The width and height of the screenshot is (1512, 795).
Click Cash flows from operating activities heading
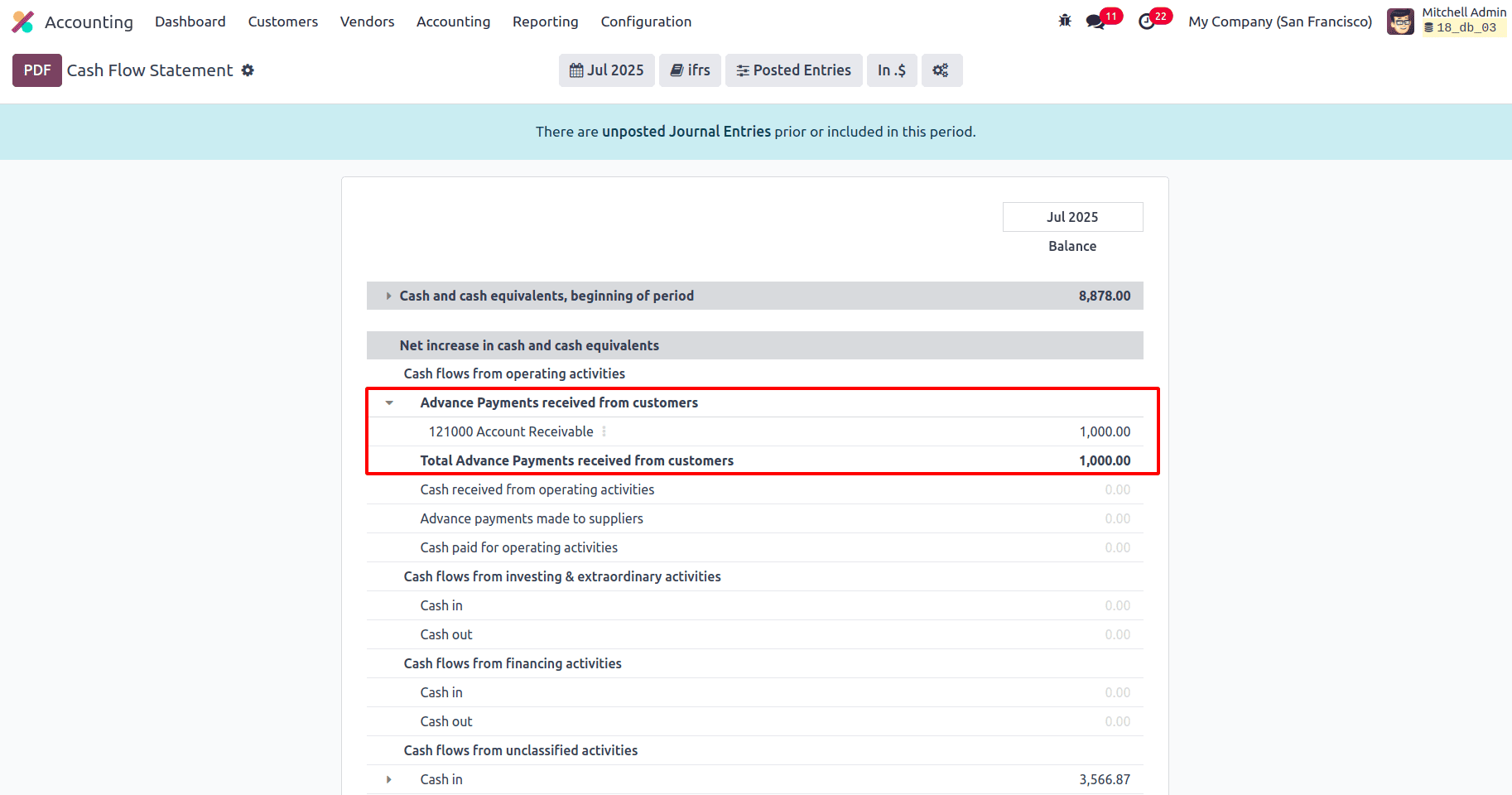[x=514, y=373]
